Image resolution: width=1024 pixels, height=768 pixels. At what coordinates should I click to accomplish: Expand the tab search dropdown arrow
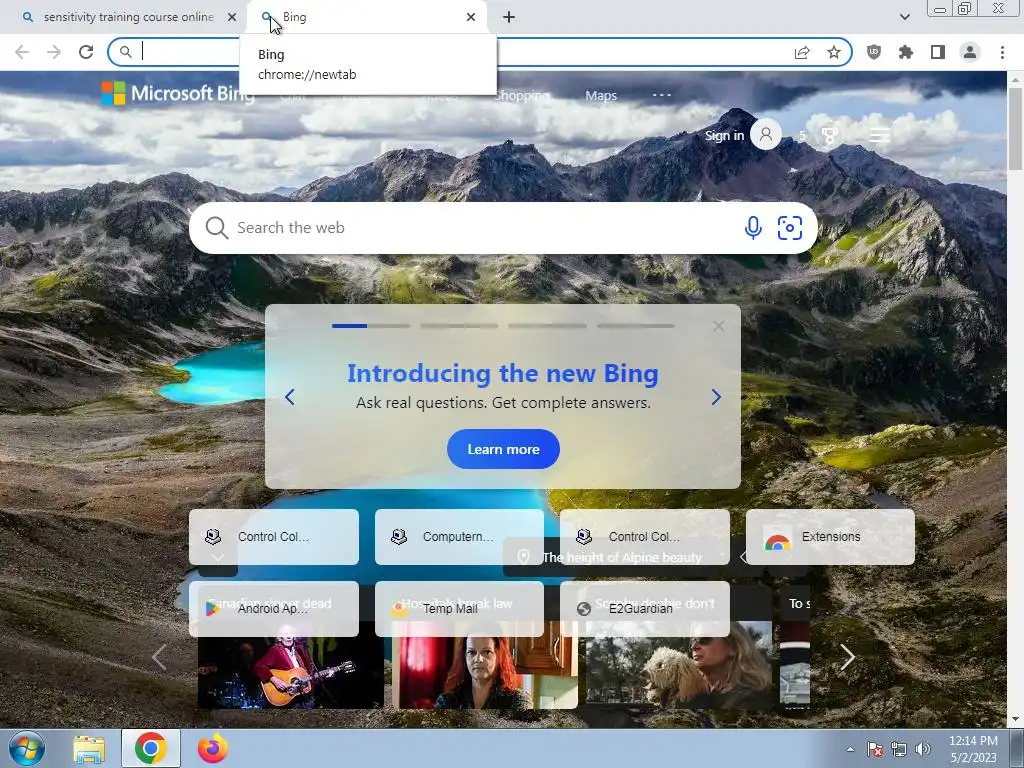904,17
